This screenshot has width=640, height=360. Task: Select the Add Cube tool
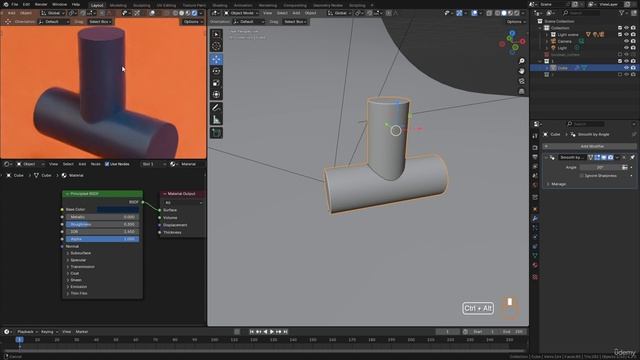(x=216, y=133)
